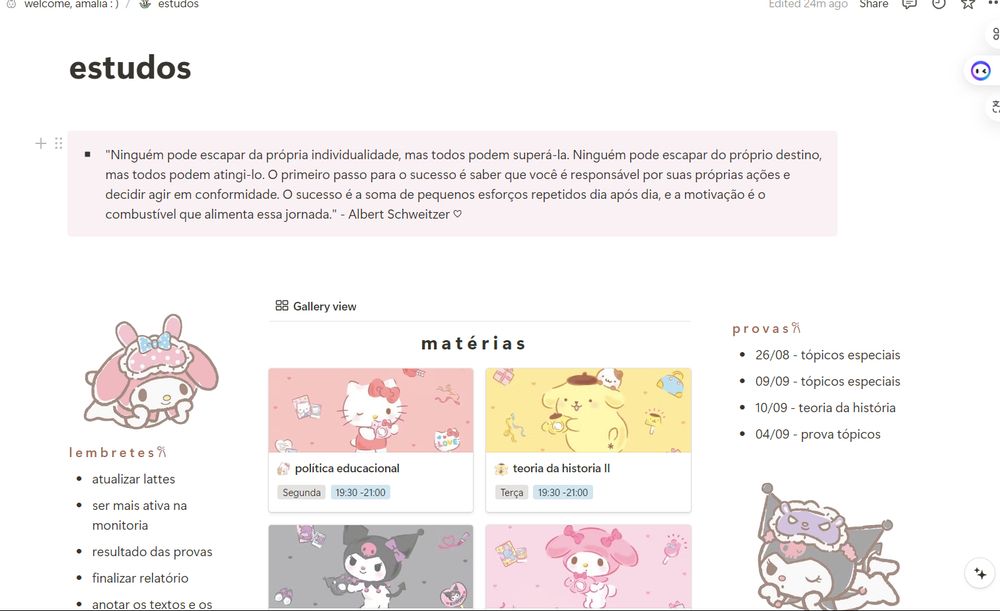Image resolution: width=1000 pixels, height=611 pixels.
Task: Click the add block plus icon
Action: [41, 144]
